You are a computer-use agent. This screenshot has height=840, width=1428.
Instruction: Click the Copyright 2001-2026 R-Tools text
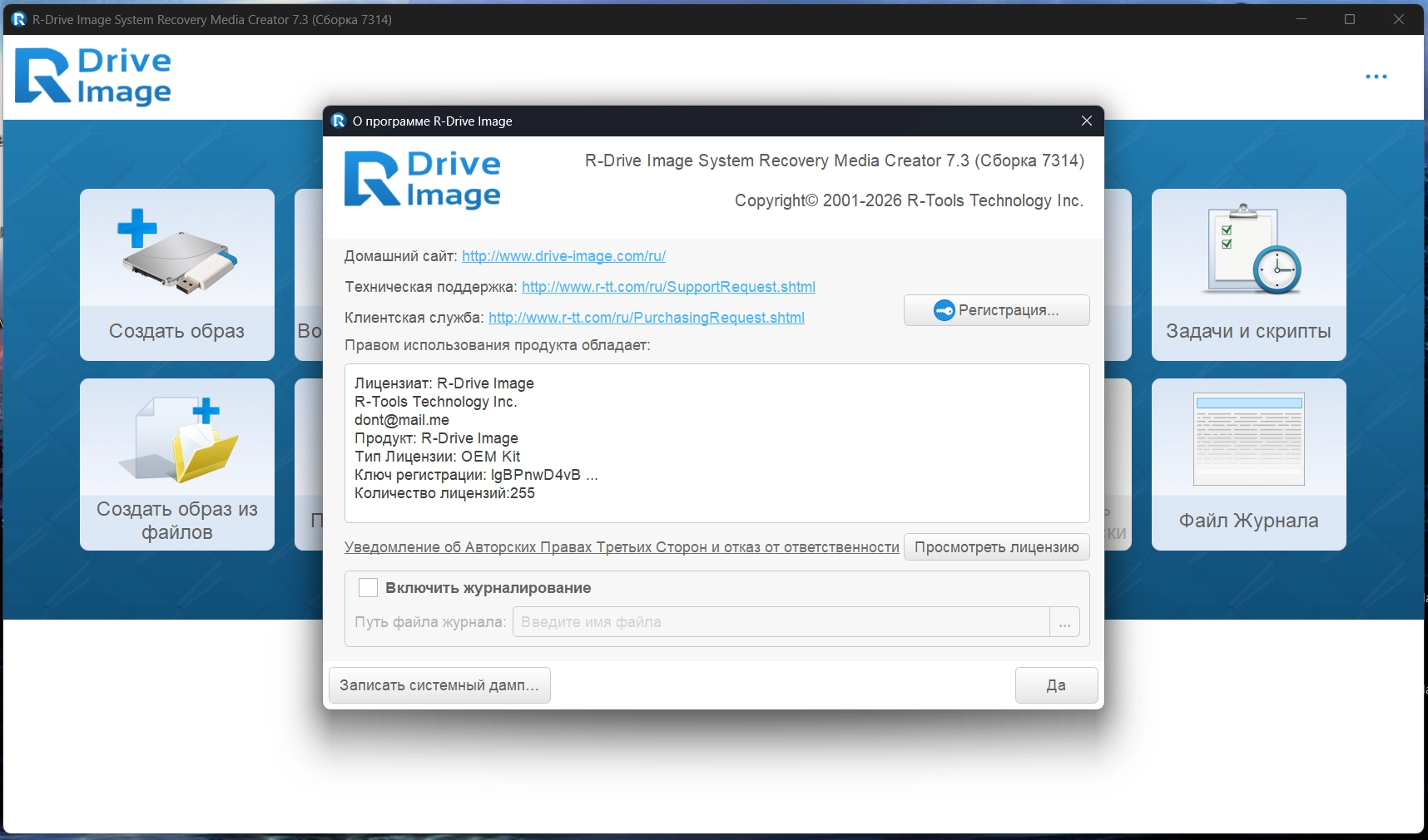[909, 200]
